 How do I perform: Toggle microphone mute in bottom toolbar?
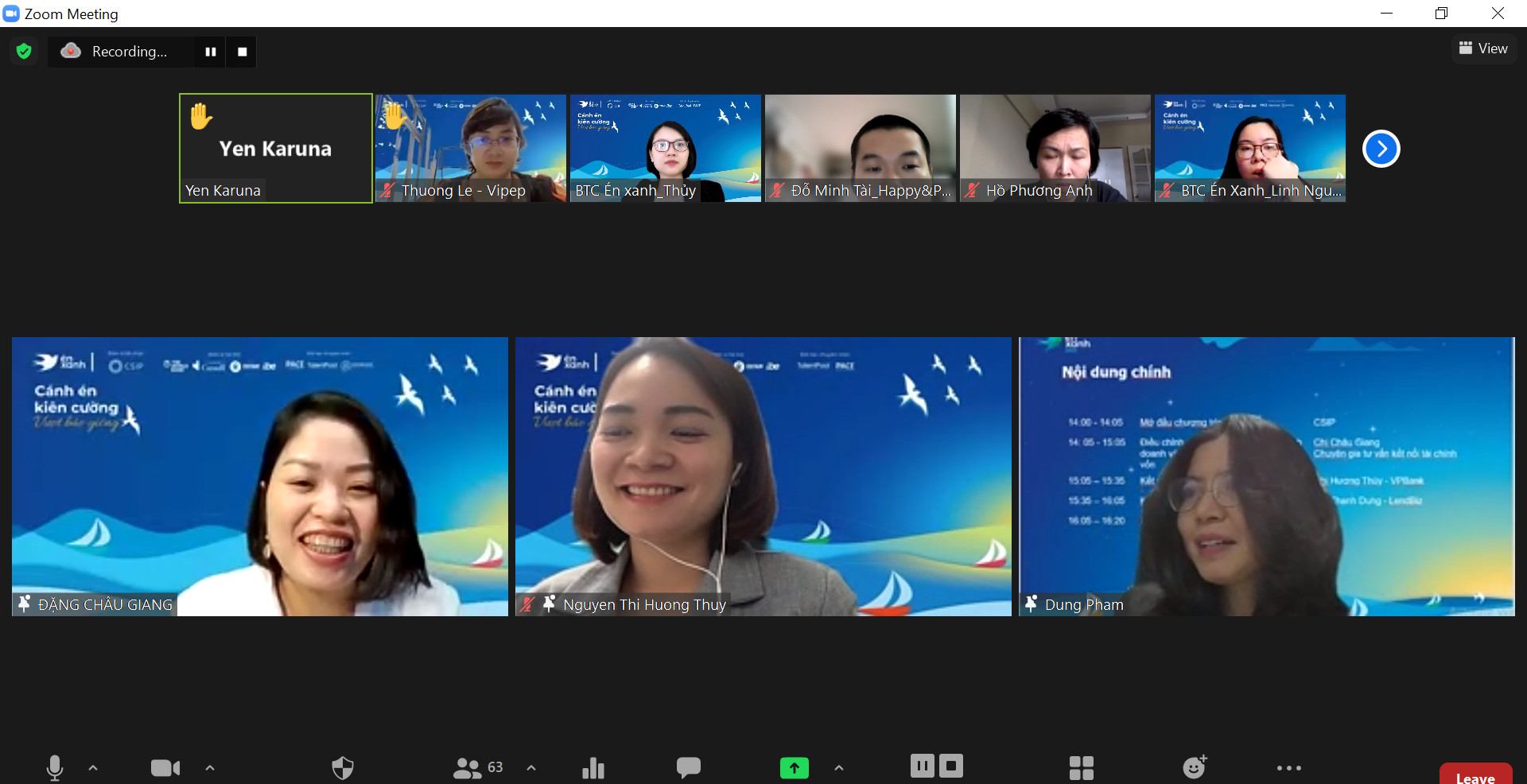point(55,767)
